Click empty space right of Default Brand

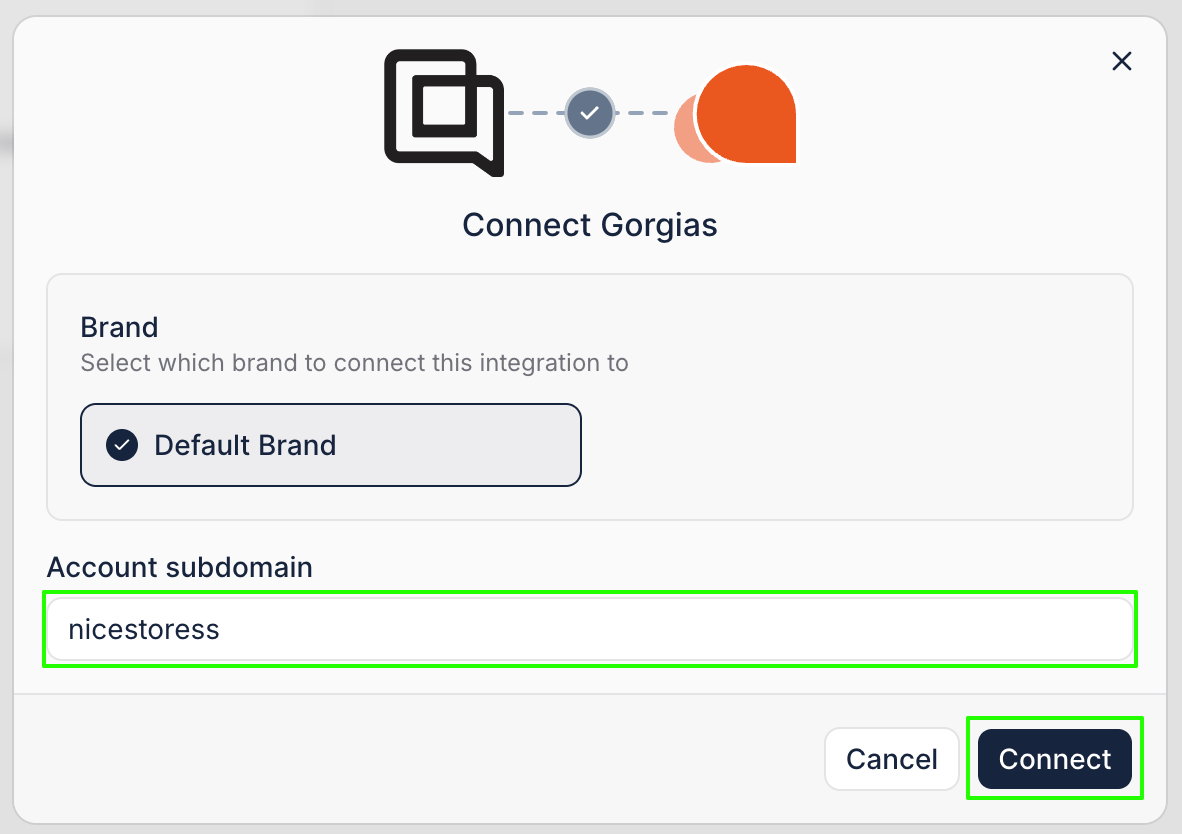pos(850,445)
